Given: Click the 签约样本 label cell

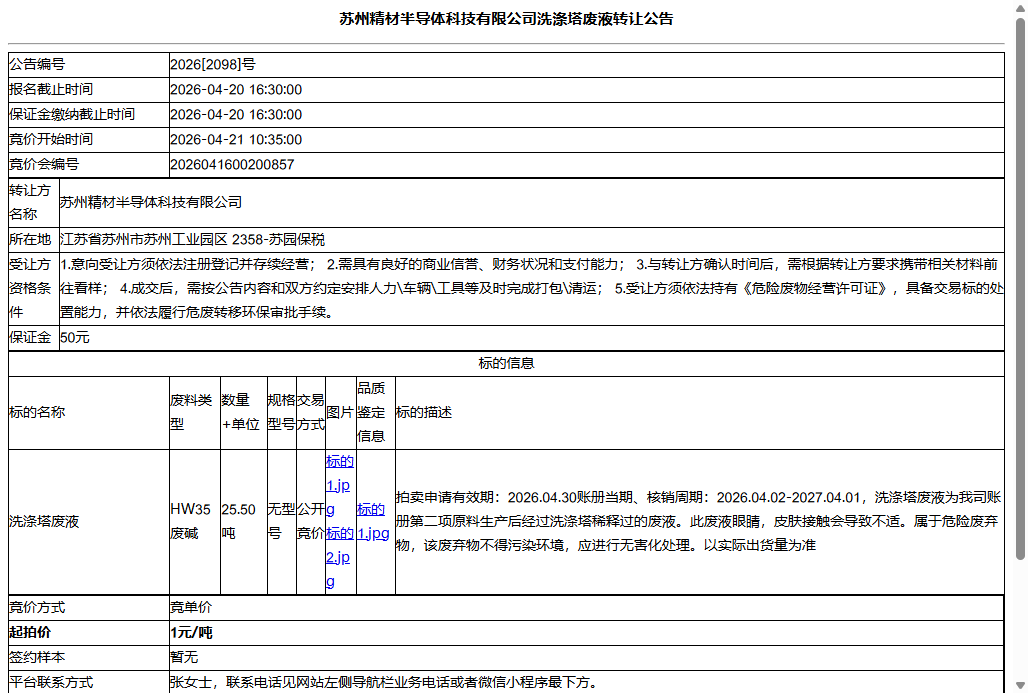Looking at the screenshot, I should point(89,658).
